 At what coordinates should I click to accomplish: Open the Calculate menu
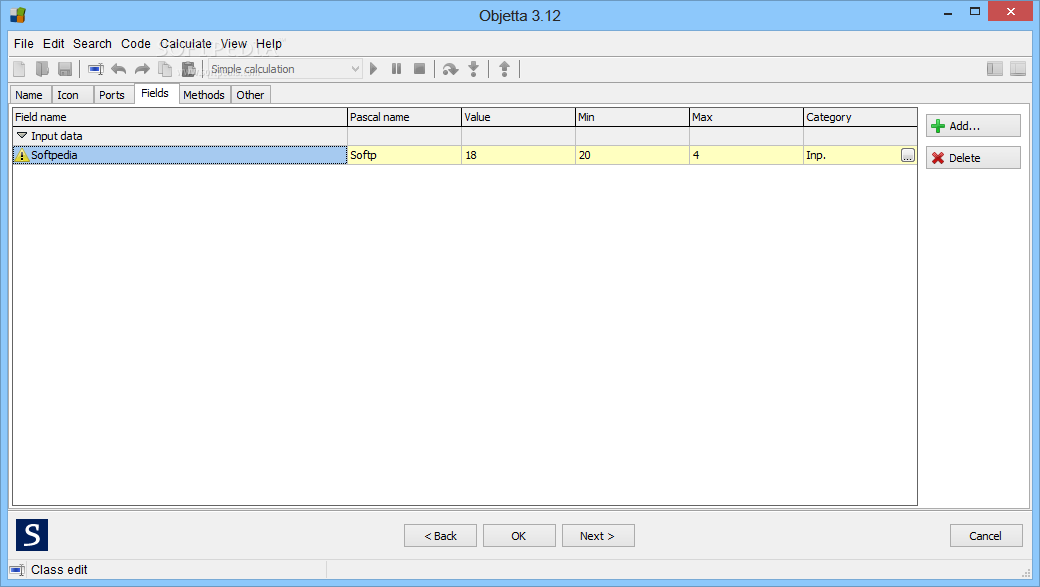coord(186,44)
